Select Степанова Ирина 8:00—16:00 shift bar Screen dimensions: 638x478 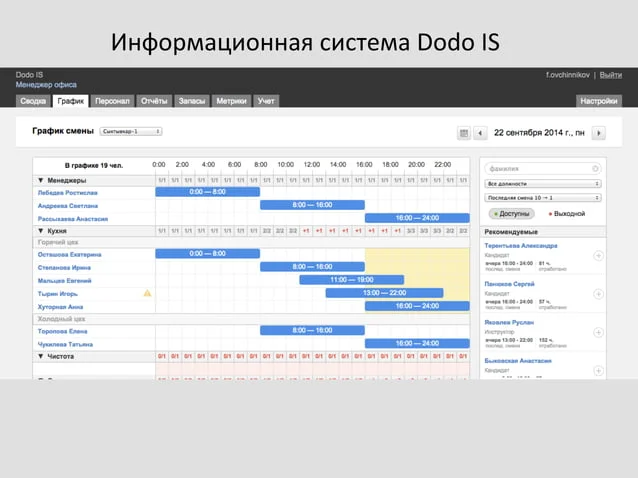tap(312, 266)
